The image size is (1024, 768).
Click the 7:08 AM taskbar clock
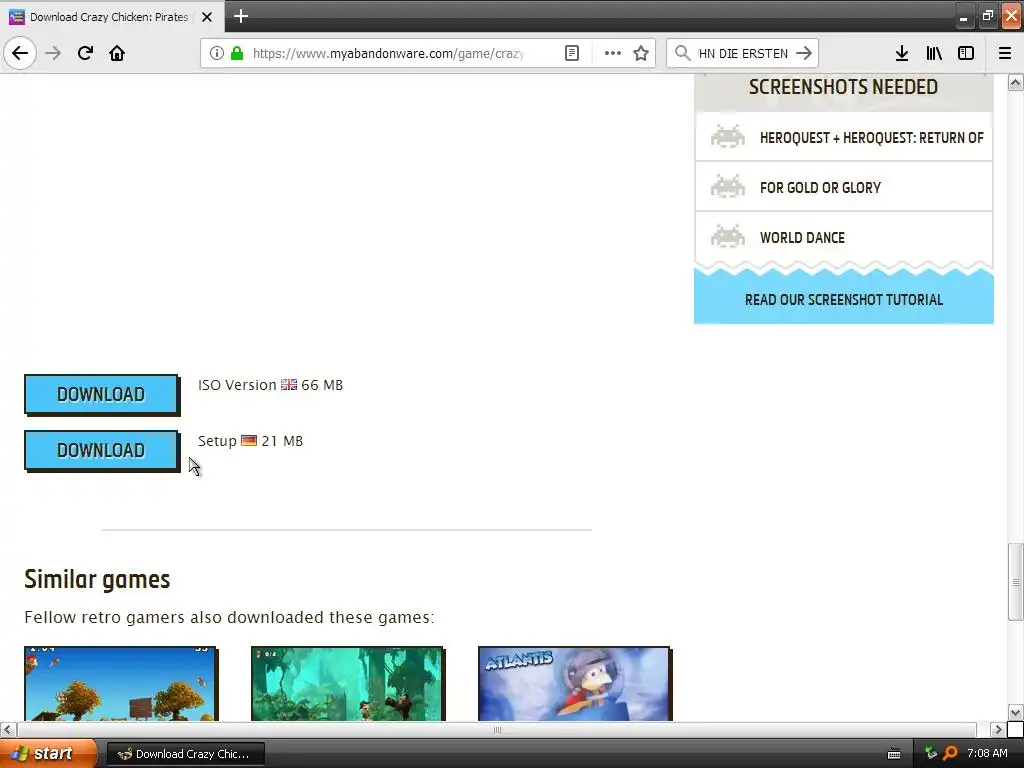coord(987,754)
